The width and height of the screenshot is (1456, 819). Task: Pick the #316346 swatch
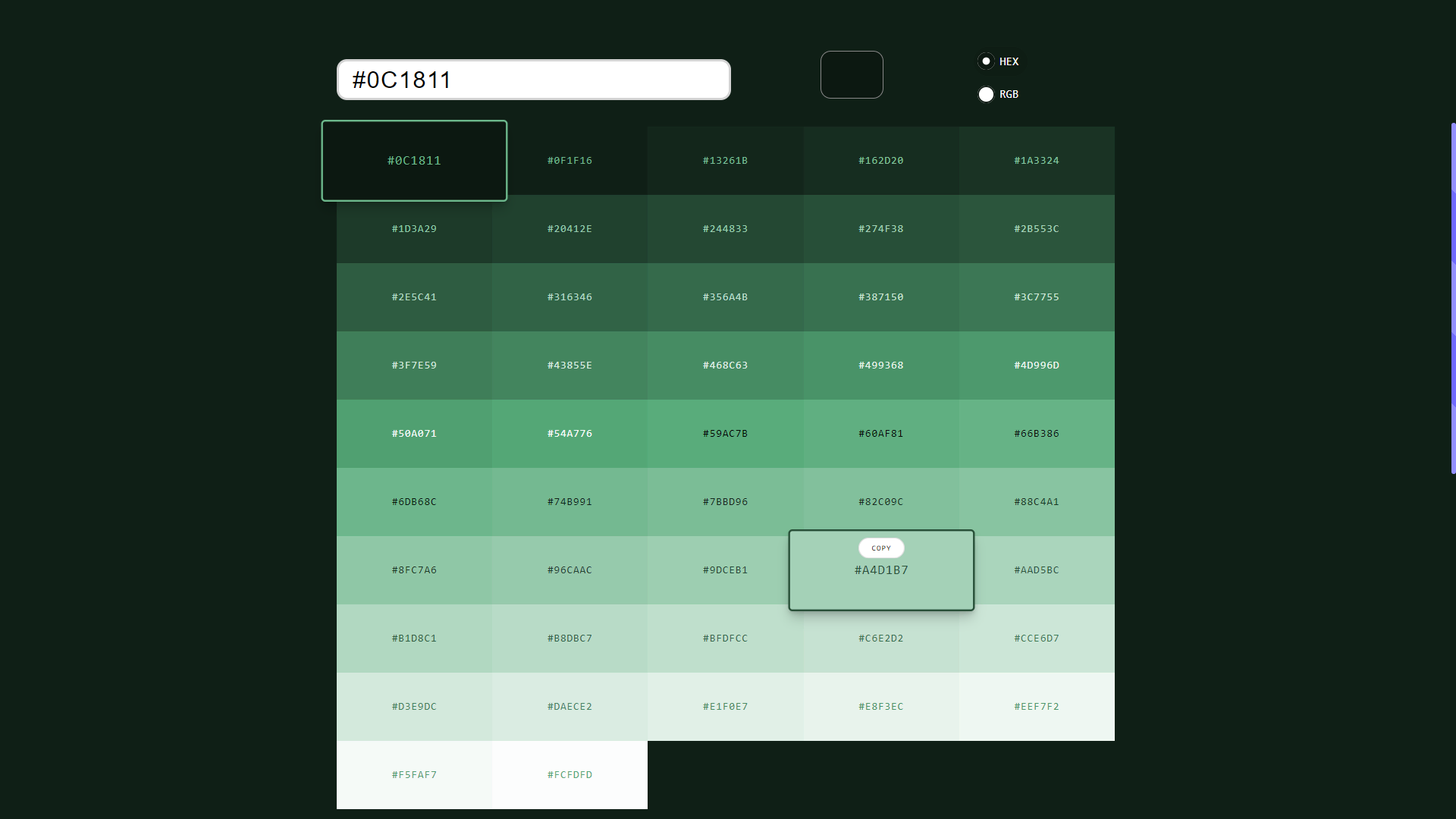[x=570, y=297]
